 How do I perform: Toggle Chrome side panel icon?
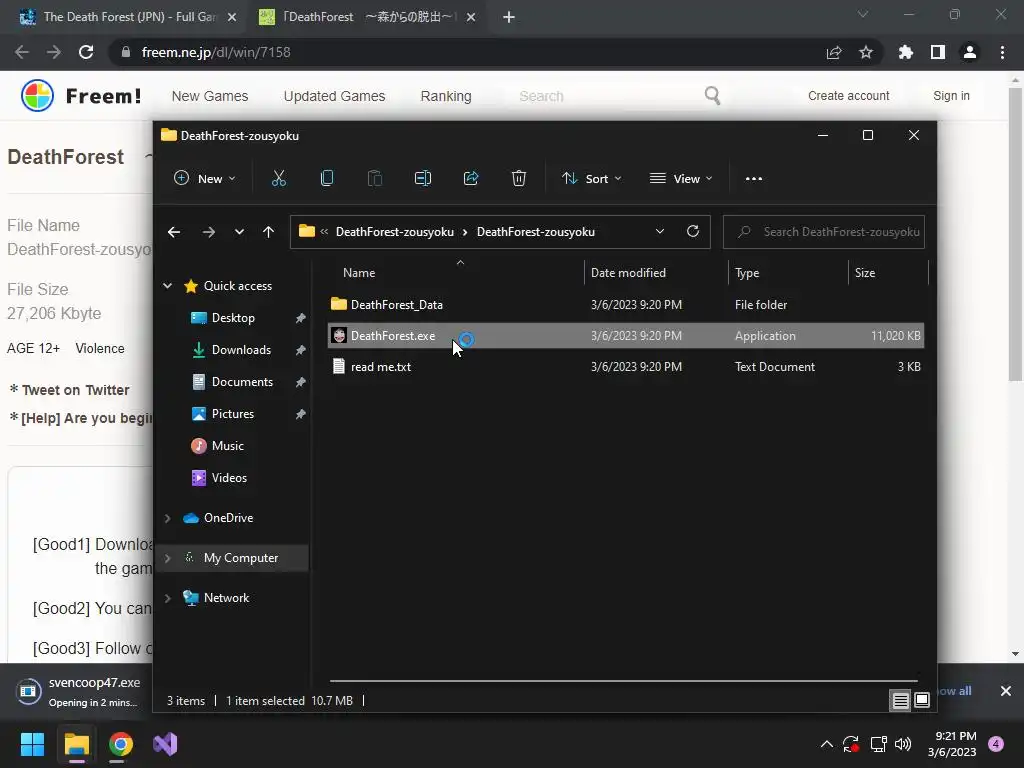click(938, 52)
